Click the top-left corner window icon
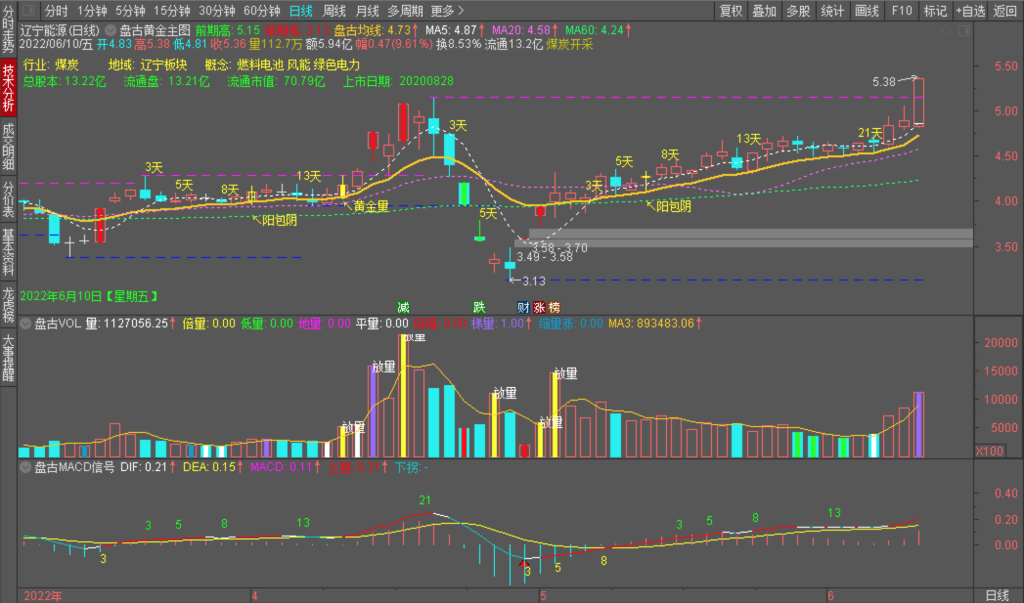 pos(28,11)
